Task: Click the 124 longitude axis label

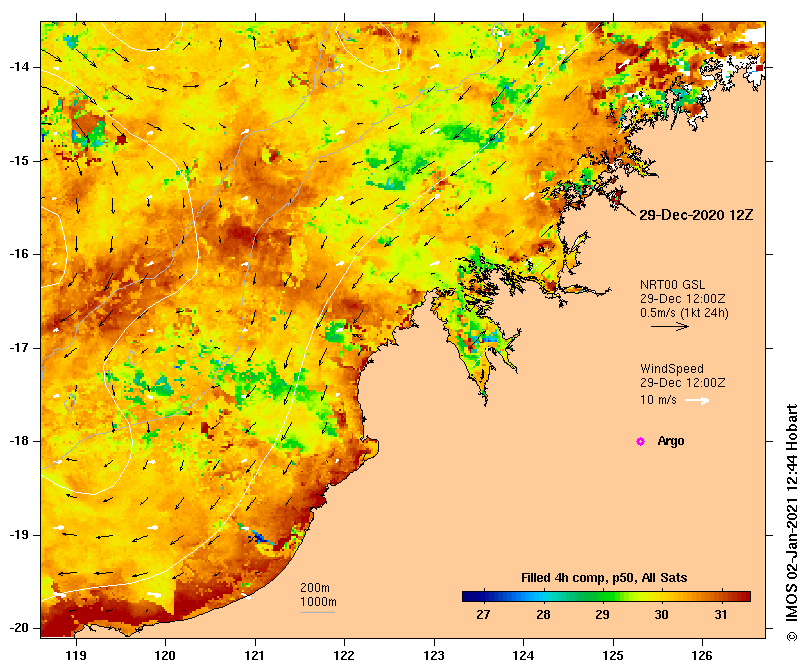Action: (523, 655)
